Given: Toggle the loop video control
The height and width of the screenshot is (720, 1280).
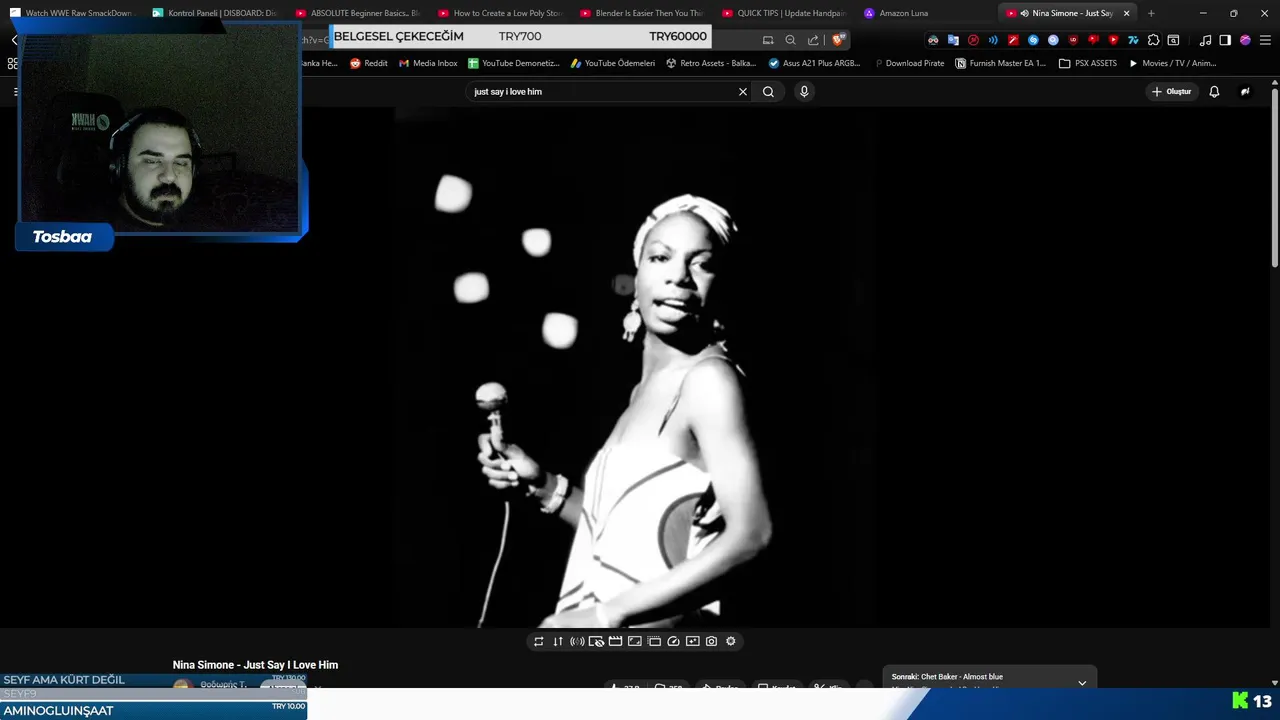Looking at the screenshot, I should pos(538,641).
